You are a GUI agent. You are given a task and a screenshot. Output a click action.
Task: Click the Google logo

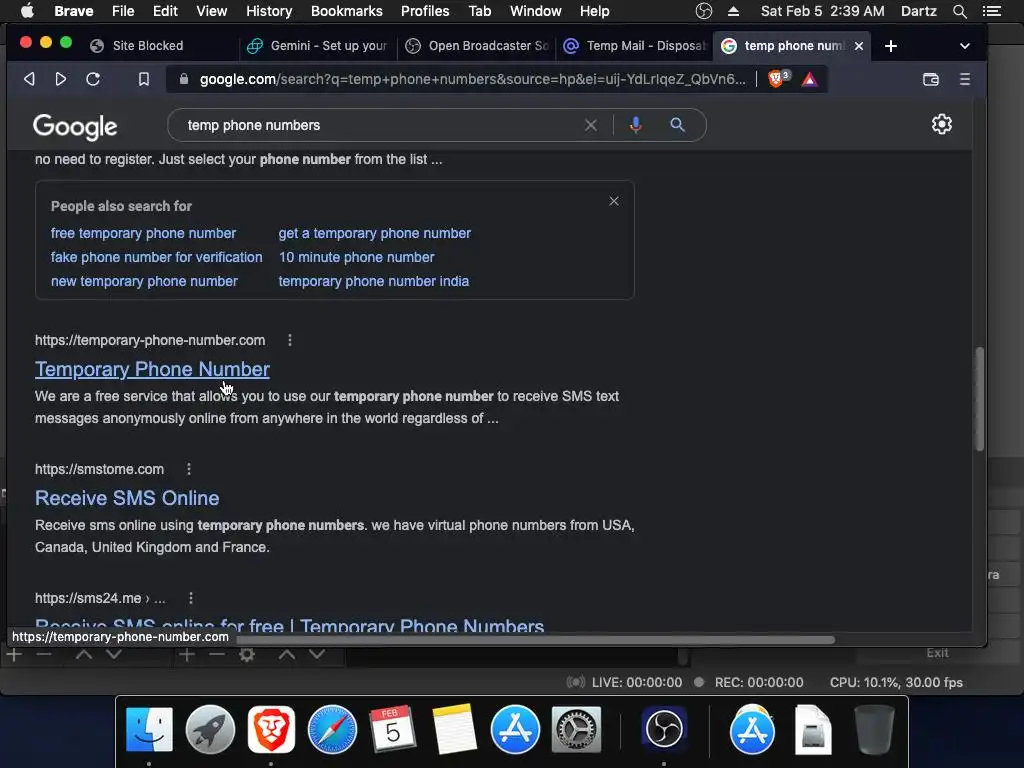pos(75,127)
